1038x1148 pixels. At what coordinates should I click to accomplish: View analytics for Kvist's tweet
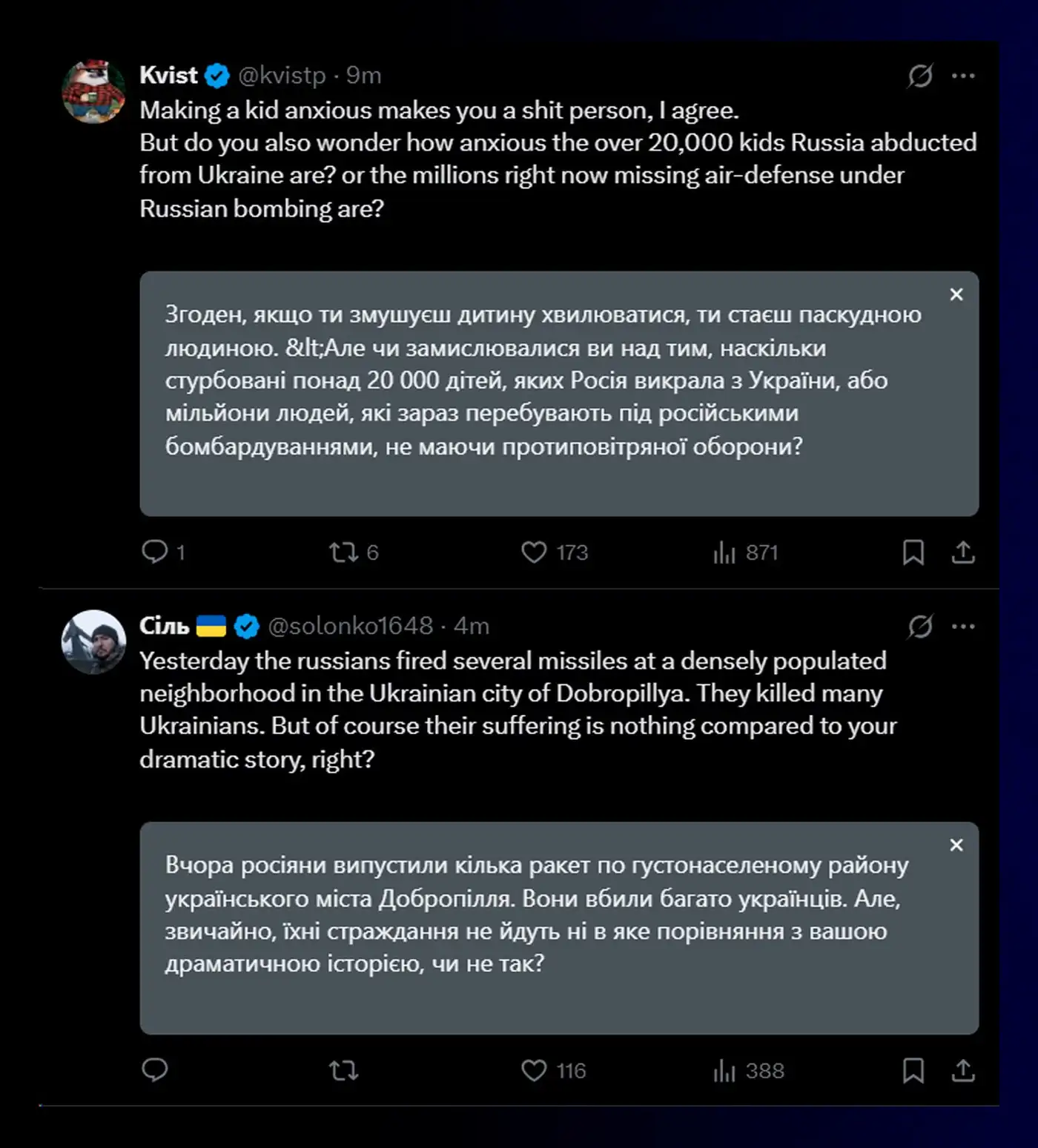[x=724, y=552]
